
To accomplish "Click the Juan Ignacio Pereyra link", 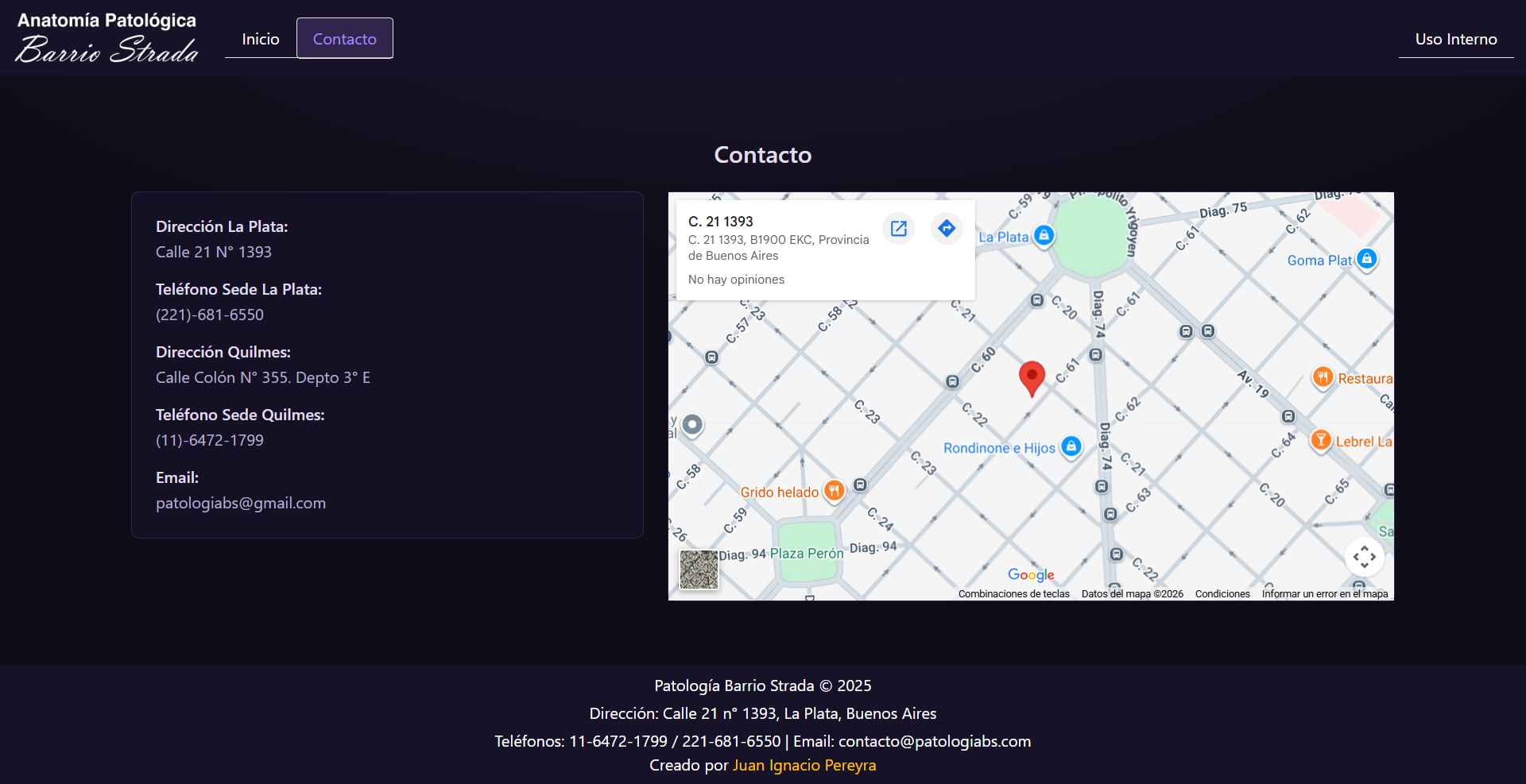I will [x=804, y=765].
